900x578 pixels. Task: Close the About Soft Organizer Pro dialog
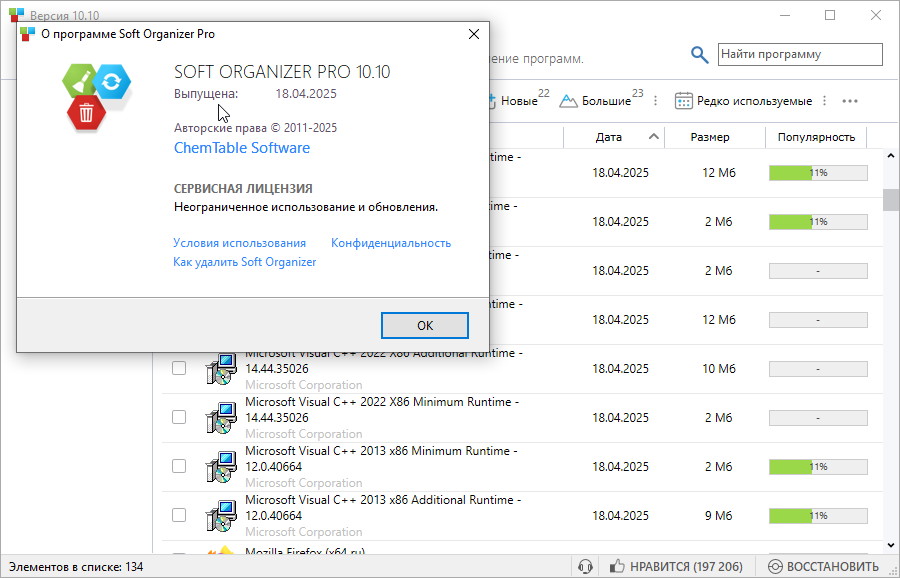coord(474,34)
